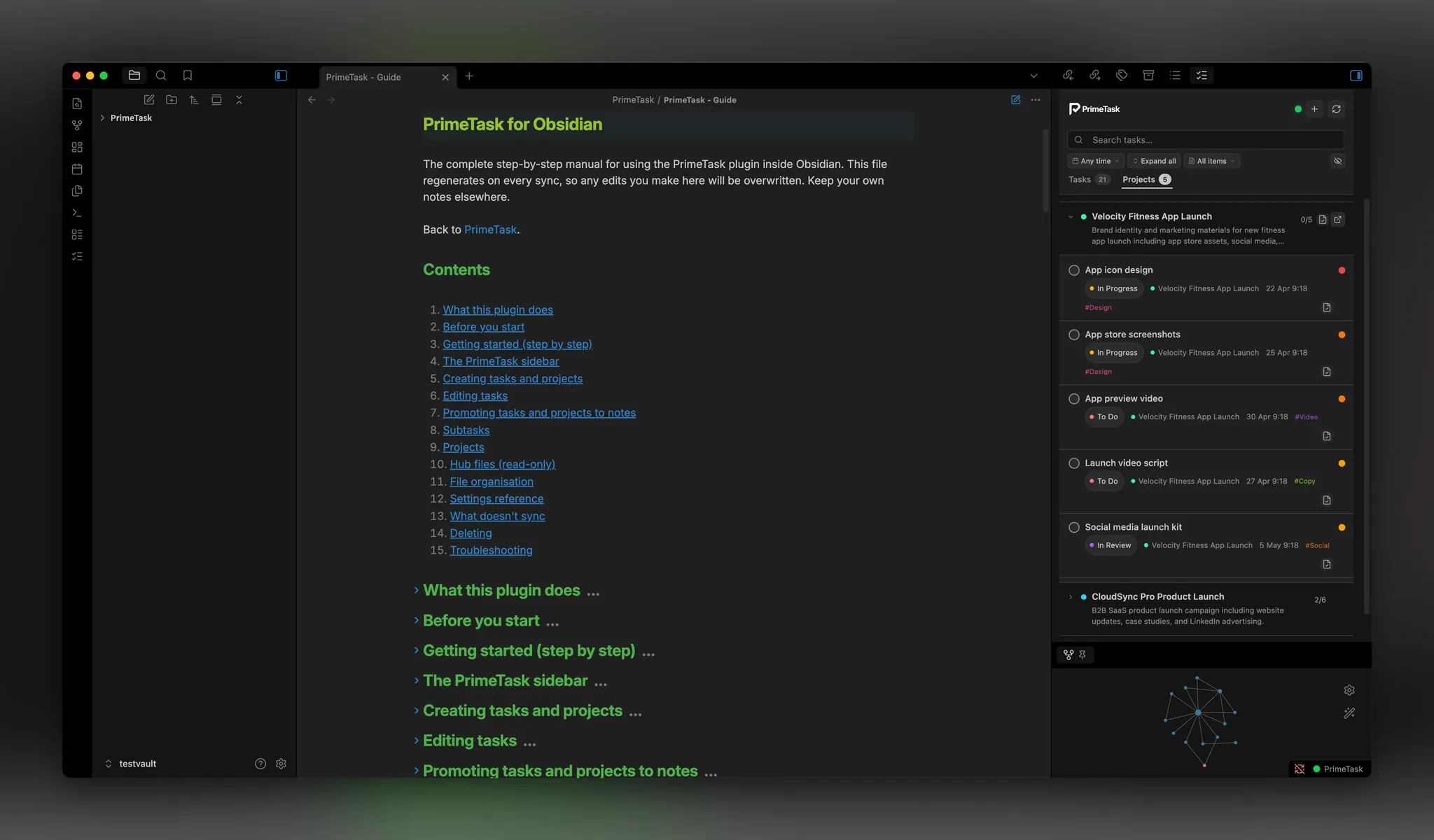Focus the Search tasks field
The image size is (1434, 840).
1206,140
